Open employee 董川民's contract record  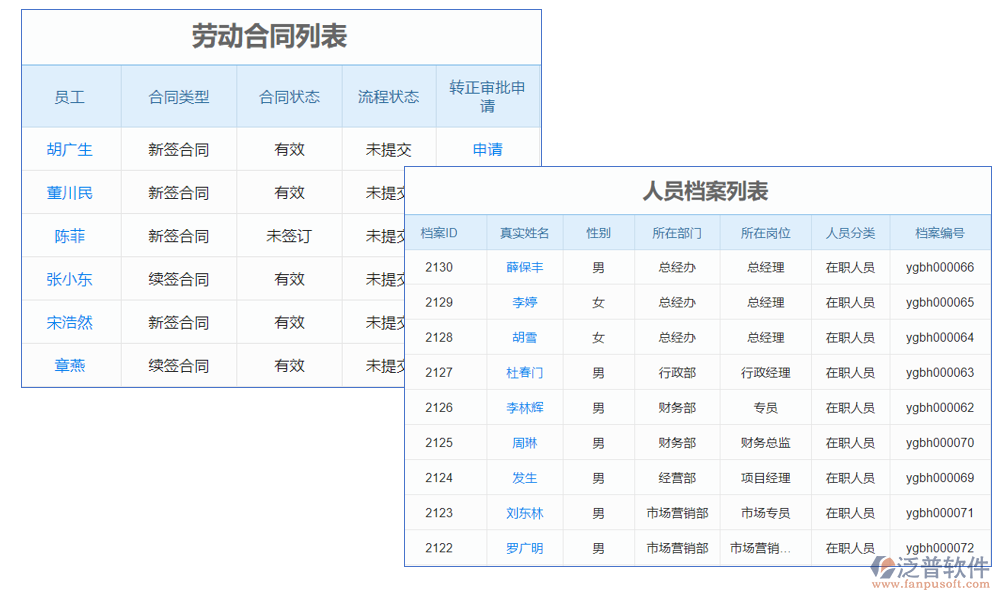70,192
